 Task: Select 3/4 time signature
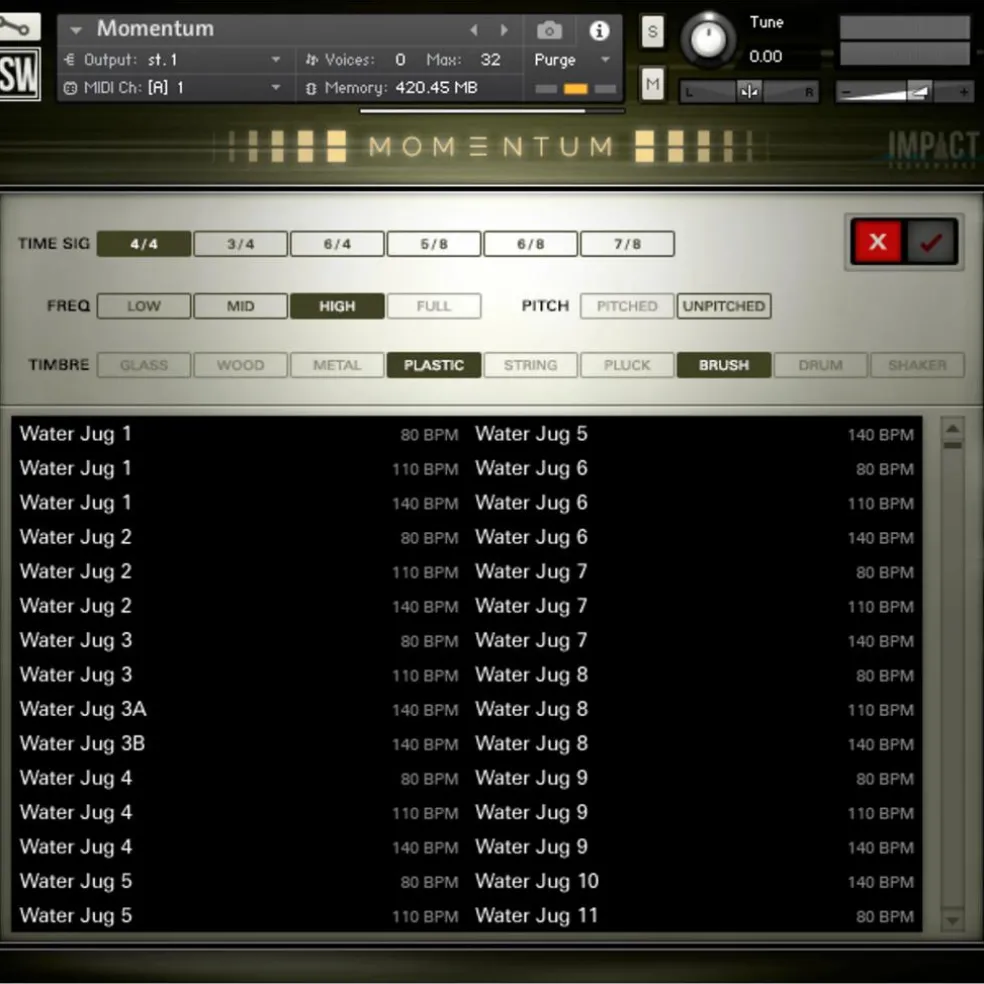[240, 243]
